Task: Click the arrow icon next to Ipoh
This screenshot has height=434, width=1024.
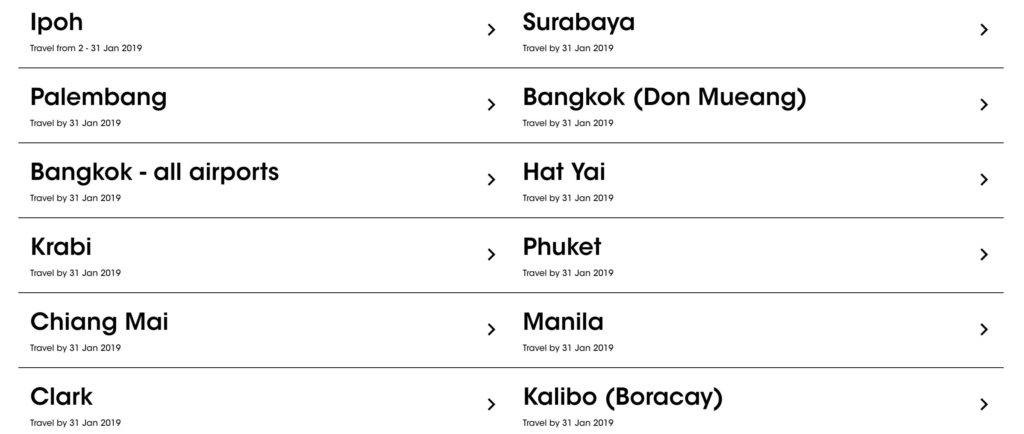Action: pyautogui.click(x=491, y=30)
